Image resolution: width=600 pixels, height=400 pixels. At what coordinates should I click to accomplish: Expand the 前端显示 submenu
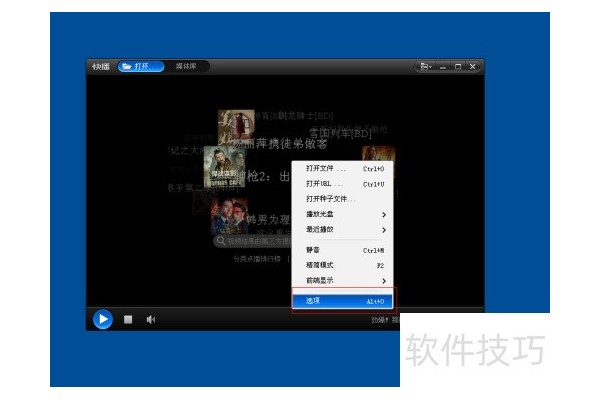coord(342,280)
